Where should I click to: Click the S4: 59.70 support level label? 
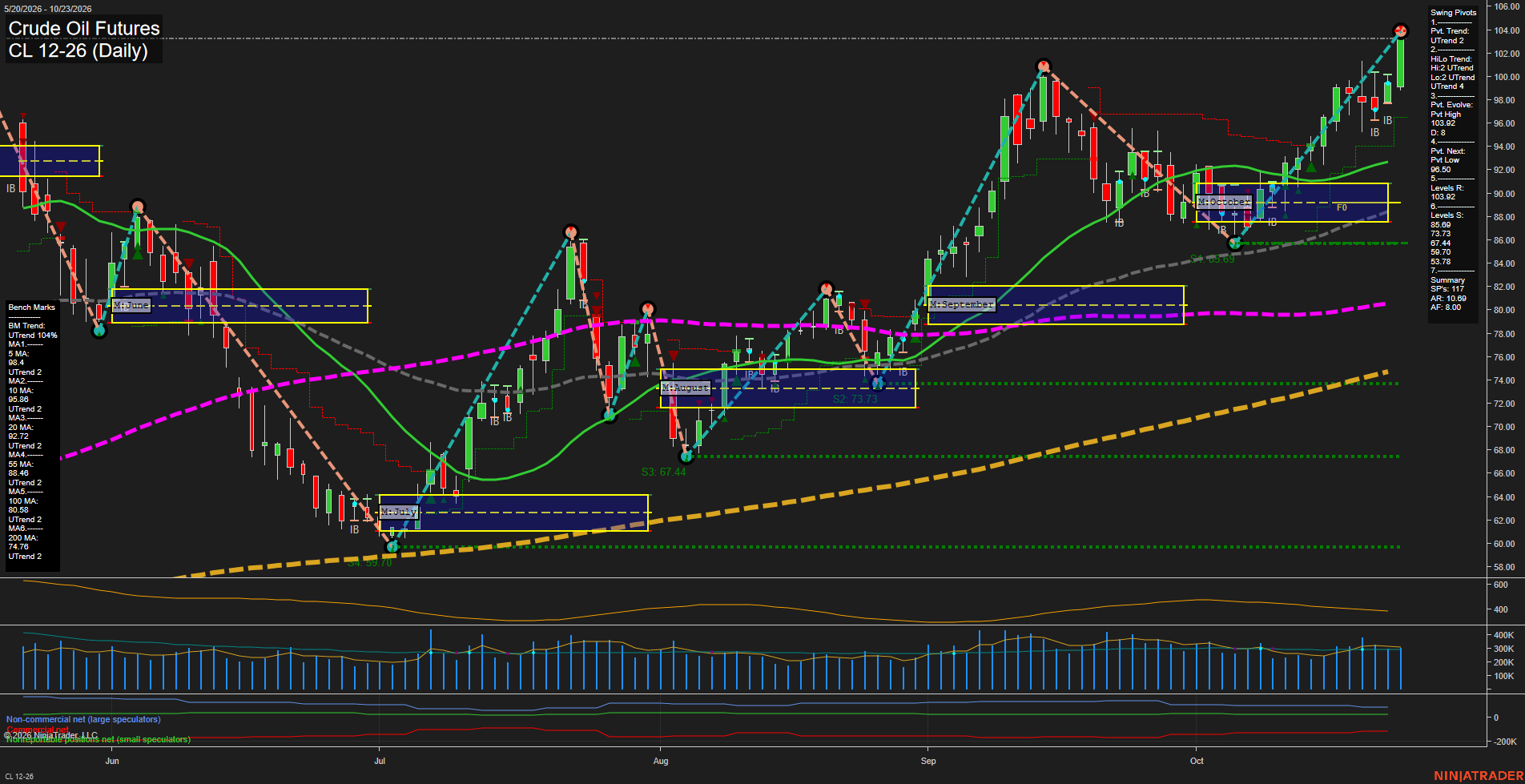(x=370, y=563)
